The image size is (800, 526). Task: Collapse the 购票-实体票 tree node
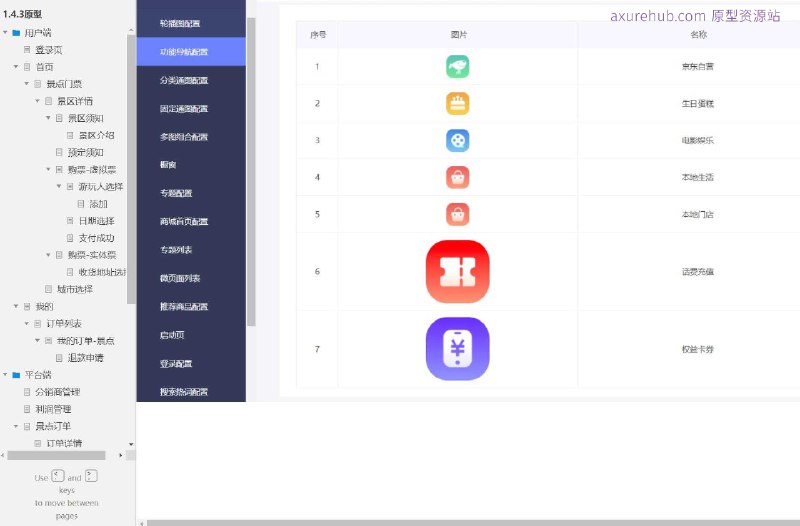click(48, 255)
